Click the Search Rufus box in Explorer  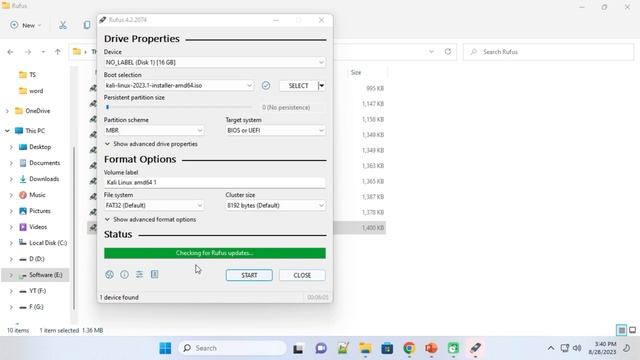click(549, 52)
